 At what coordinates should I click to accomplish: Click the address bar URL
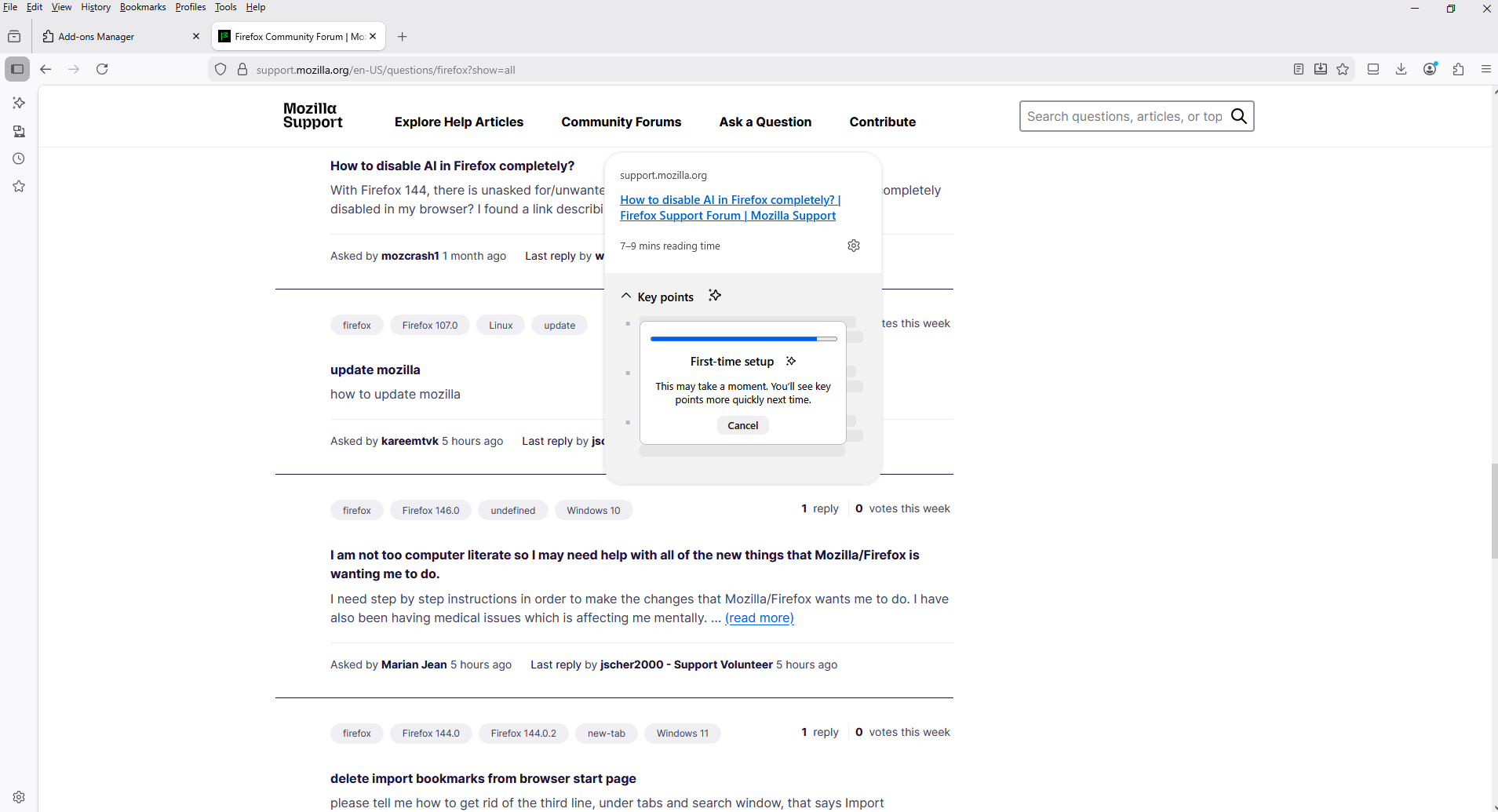[385, 70]
